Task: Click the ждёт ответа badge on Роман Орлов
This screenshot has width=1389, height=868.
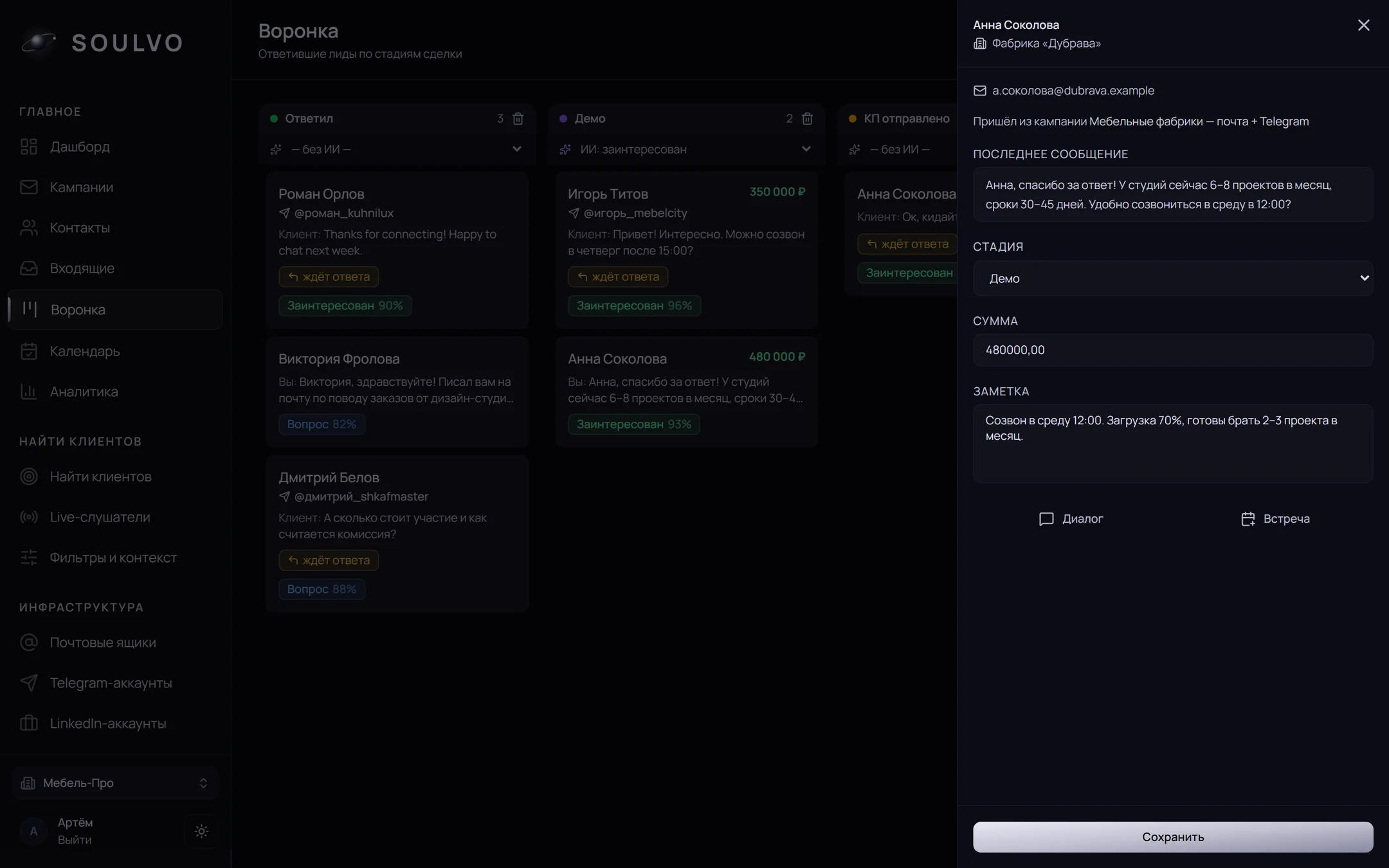Action: 329,276
